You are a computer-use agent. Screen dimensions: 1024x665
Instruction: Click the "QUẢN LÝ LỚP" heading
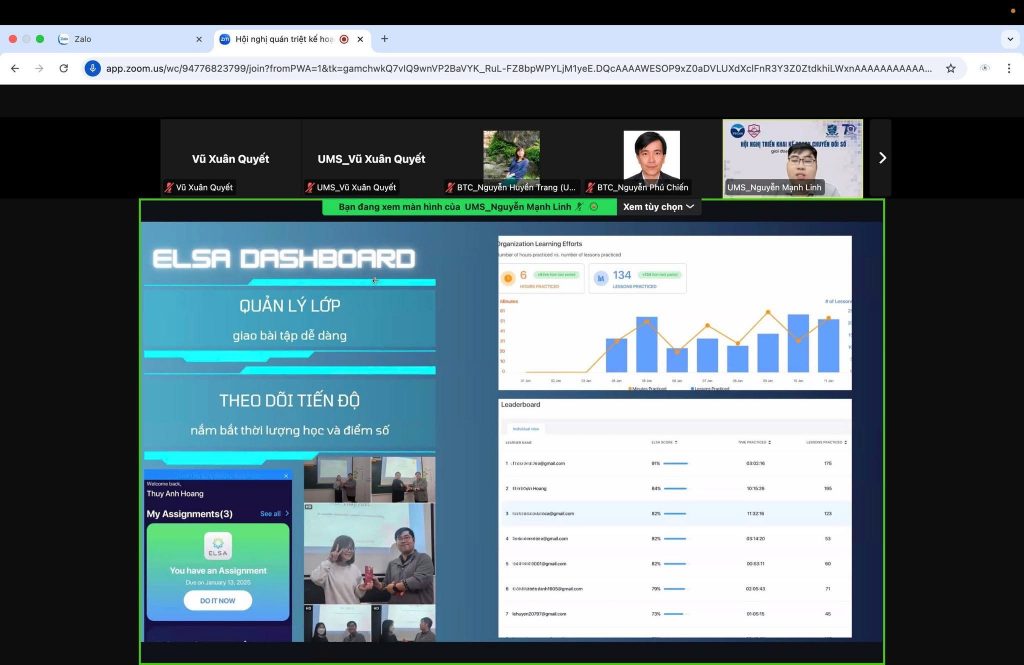(x=289, y=306)
